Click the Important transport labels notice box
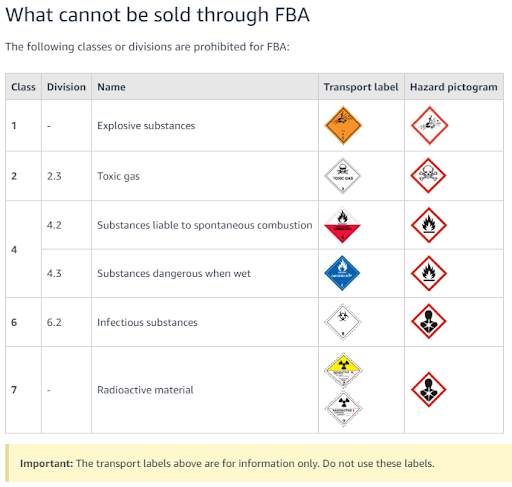 (259, 463)
